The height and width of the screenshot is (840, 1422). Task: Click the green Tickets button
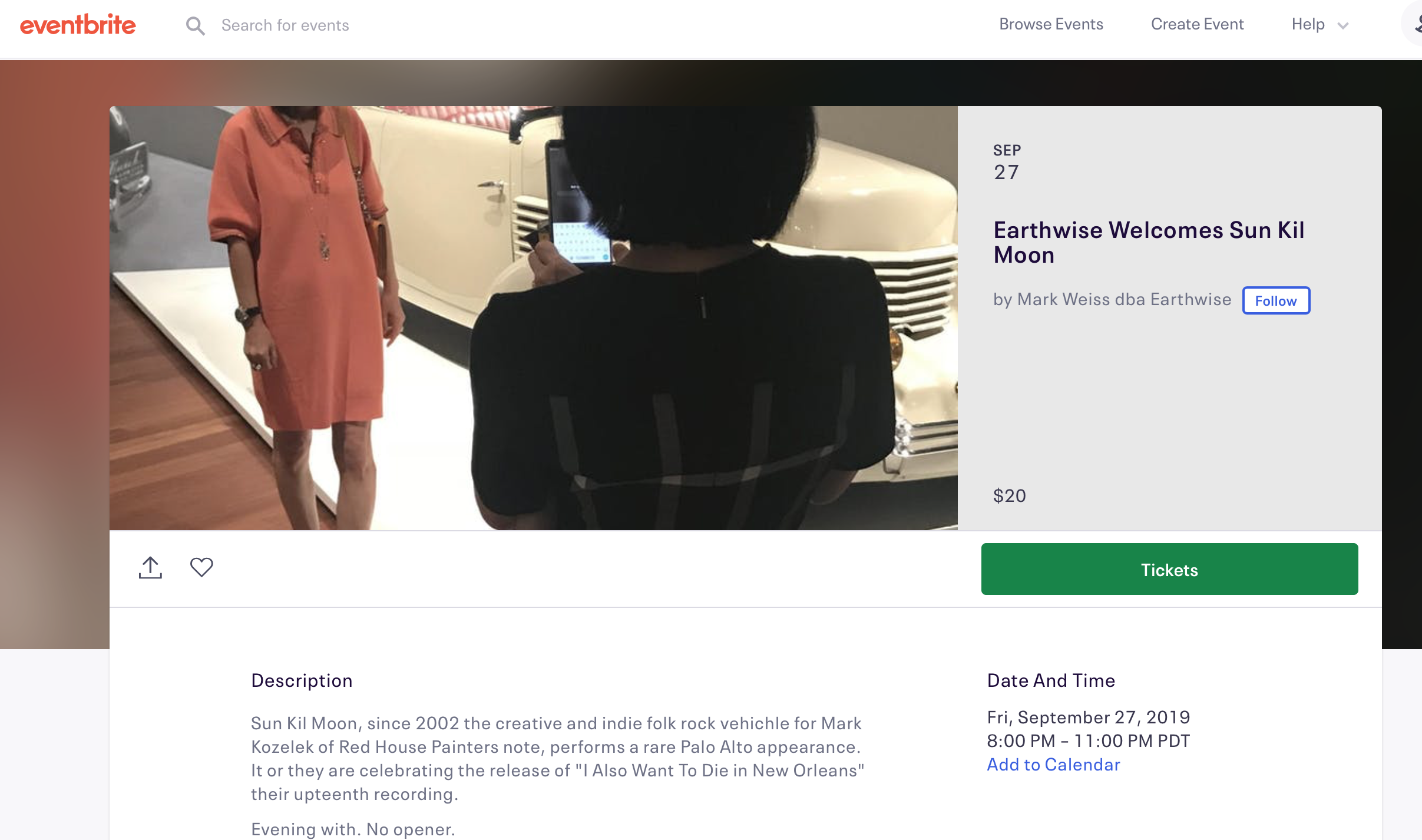point(1169,569)
